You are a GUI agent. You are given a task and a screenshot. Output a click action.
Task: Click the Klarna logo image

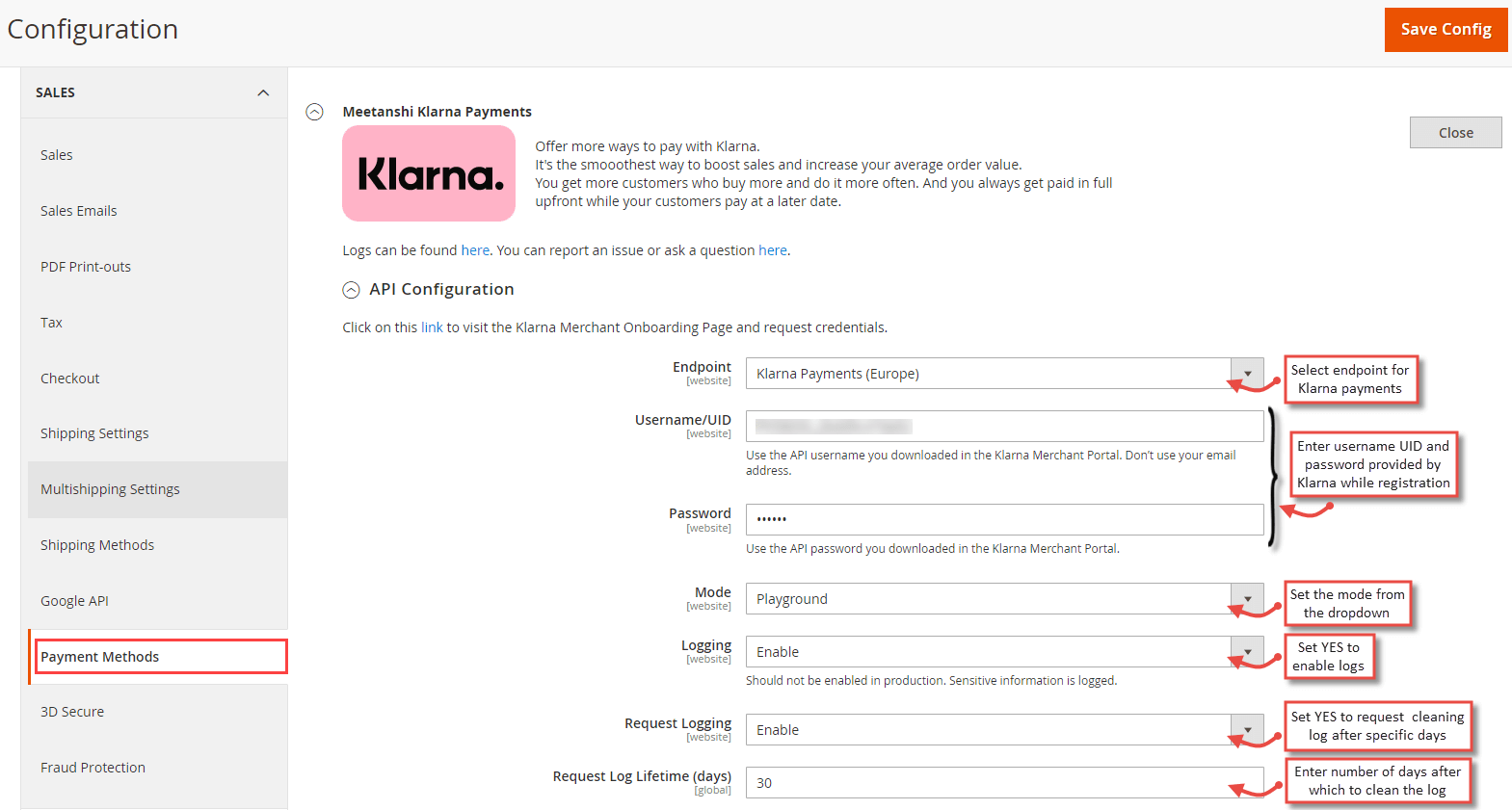(428, 173)
